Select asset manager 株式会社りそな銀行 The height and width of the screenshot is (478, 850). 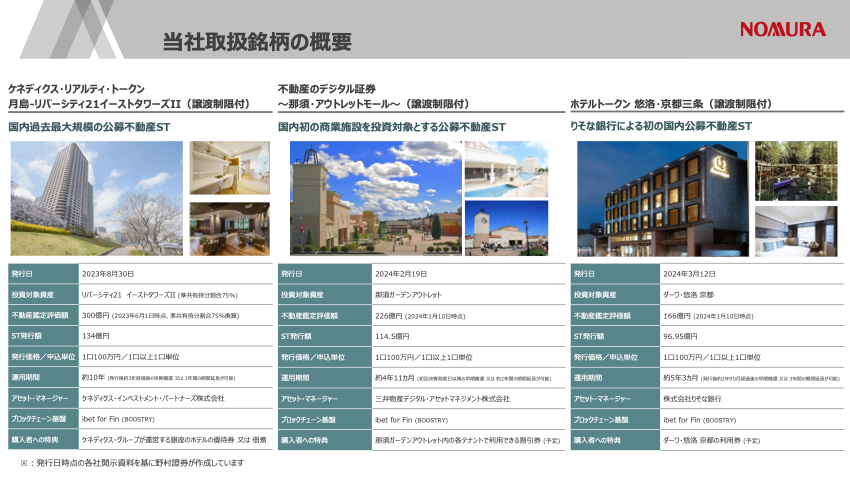pyautogui.click(x=692, y=399)
